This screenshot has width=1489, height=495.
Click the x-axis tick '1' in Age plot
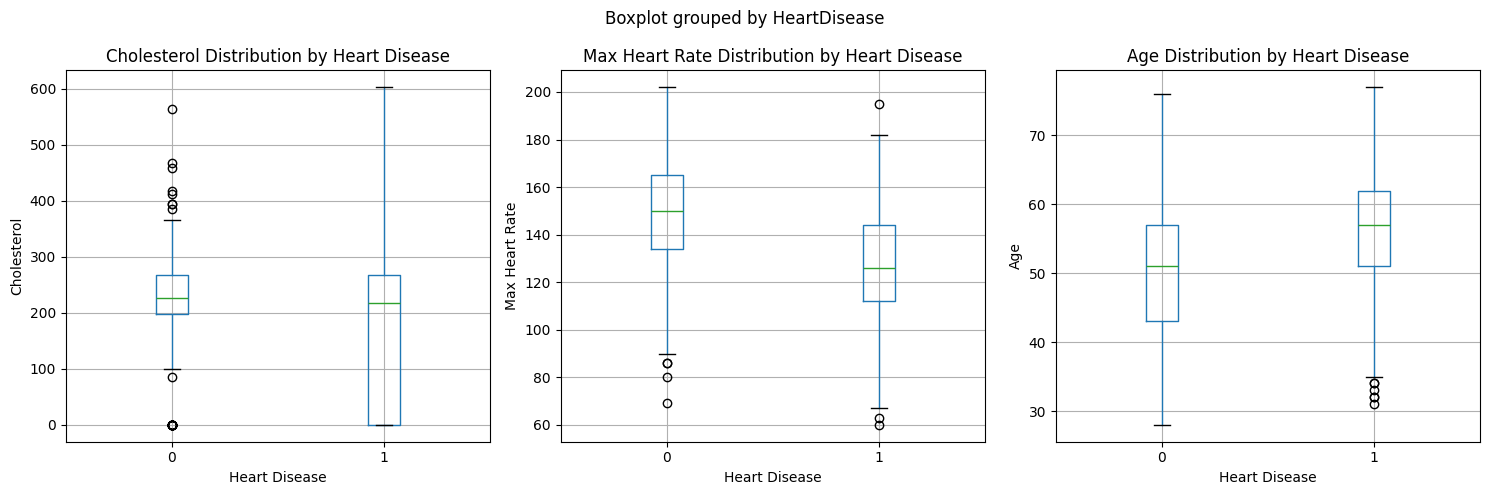pyautogui.click(x=1374, y=457)
